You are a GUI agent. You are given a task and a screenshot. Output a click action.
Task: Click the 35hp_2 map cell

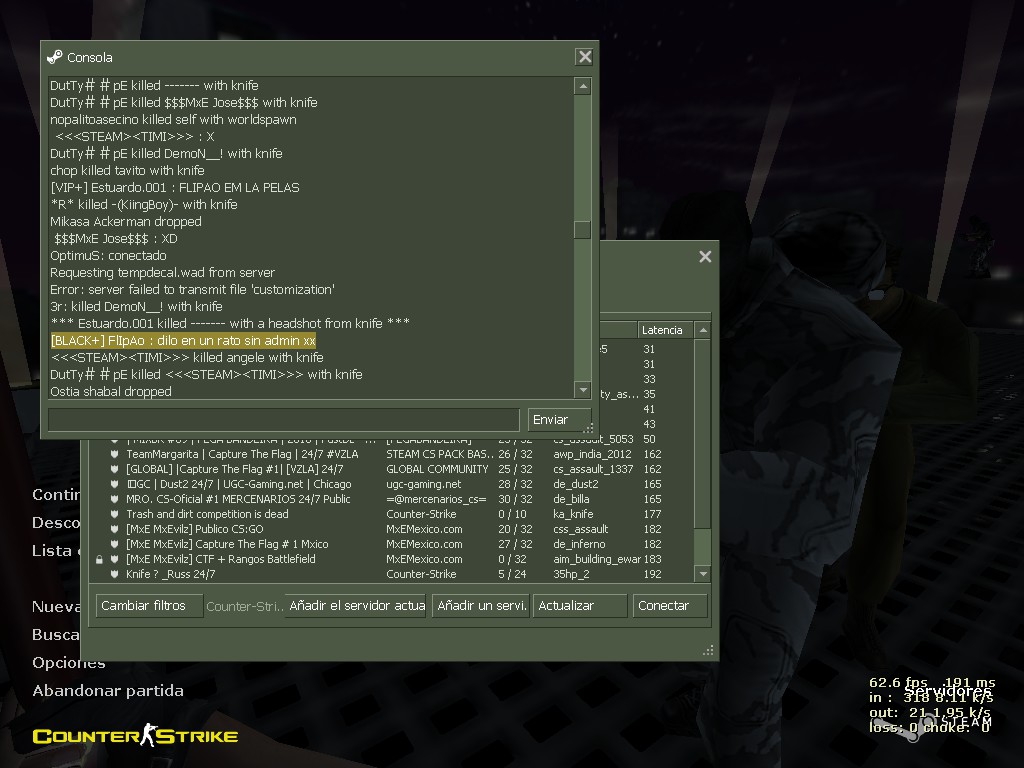[x=571, y=574]
